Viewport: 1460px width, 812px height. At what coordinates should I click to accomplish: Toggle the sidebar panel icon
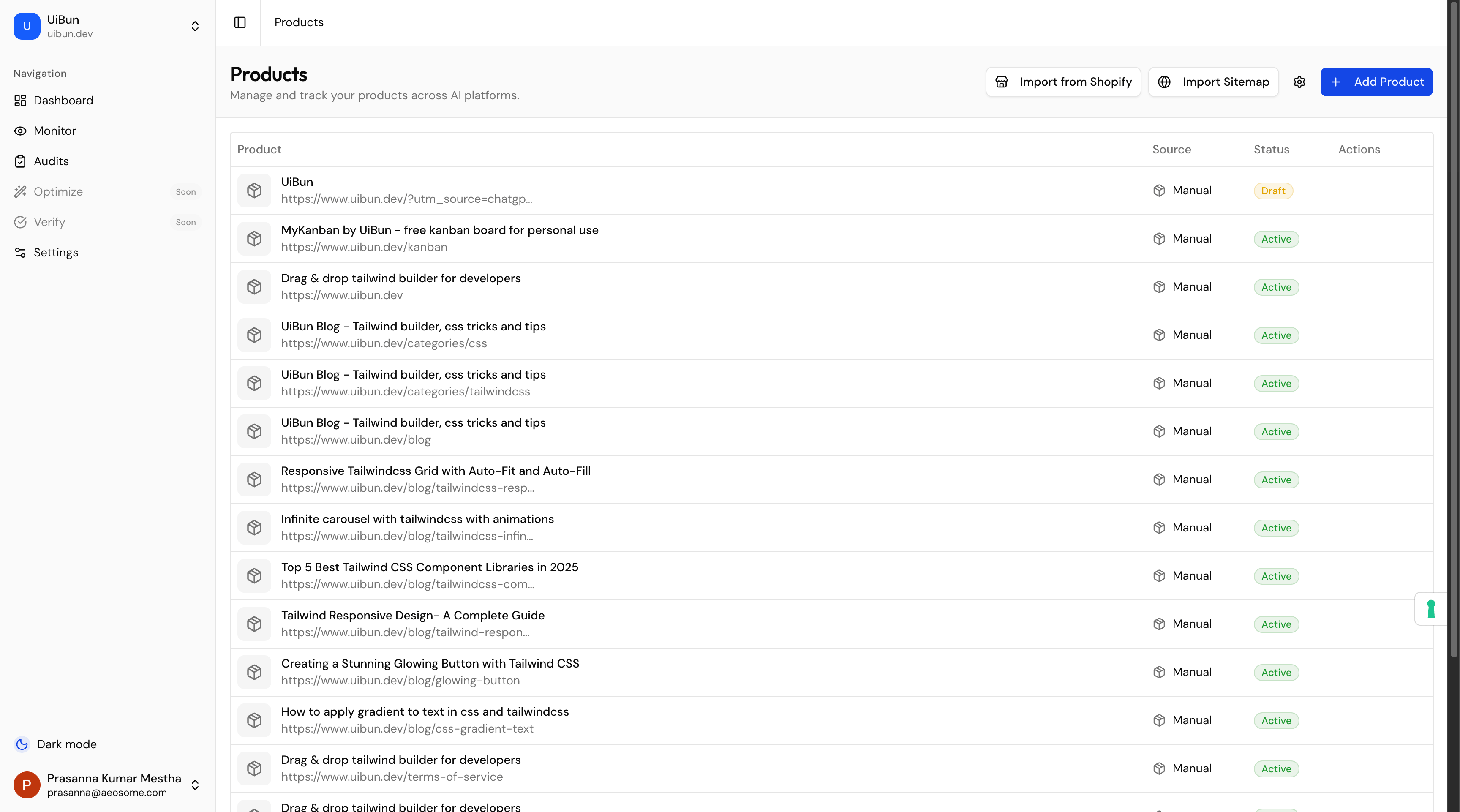pyautogui.click(x=240, y=22)
